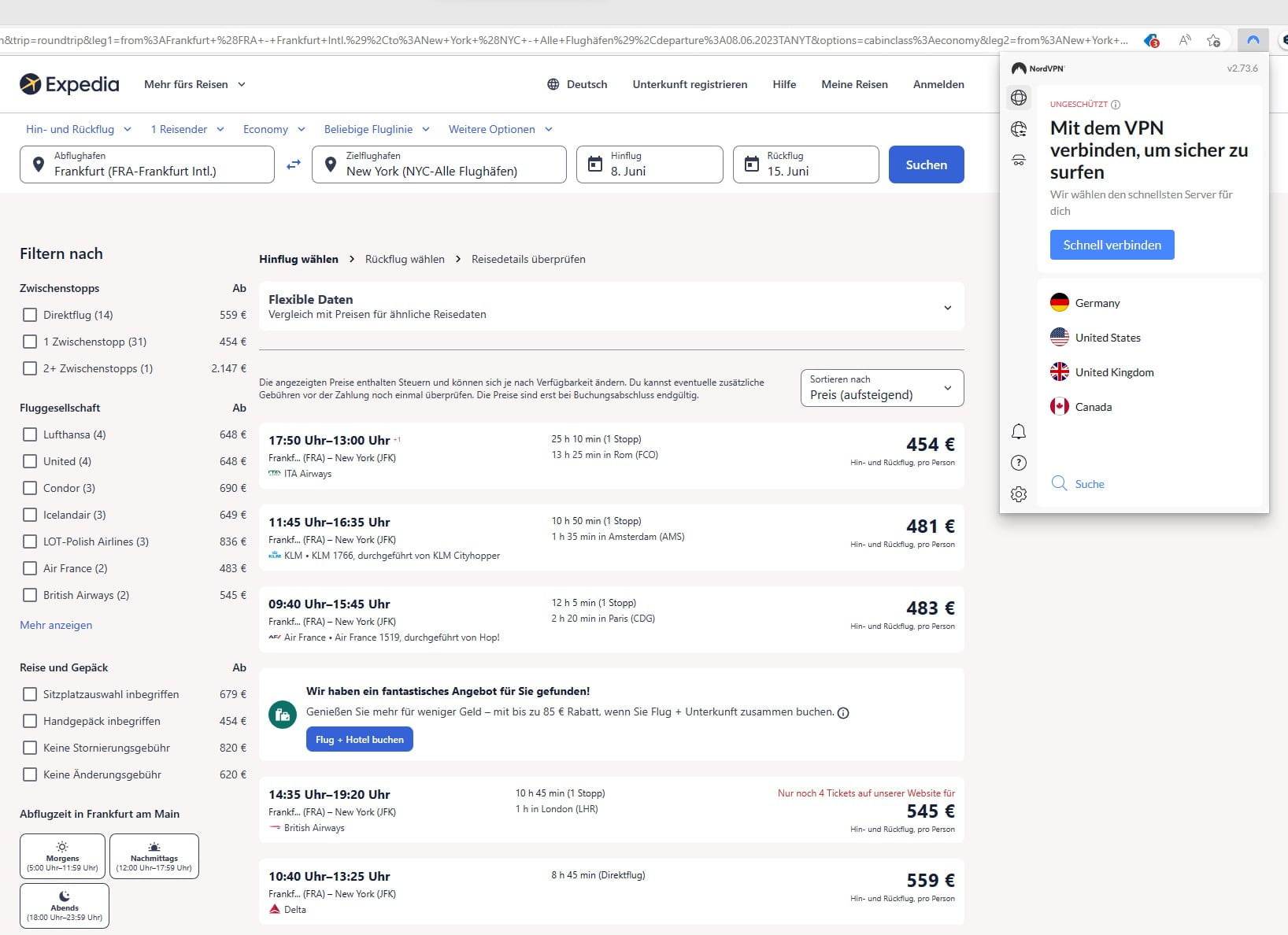Check the Direktflug (14) filter
Image resolution: width=1288 pixels, height=935 pixels.
click(30, 315)
